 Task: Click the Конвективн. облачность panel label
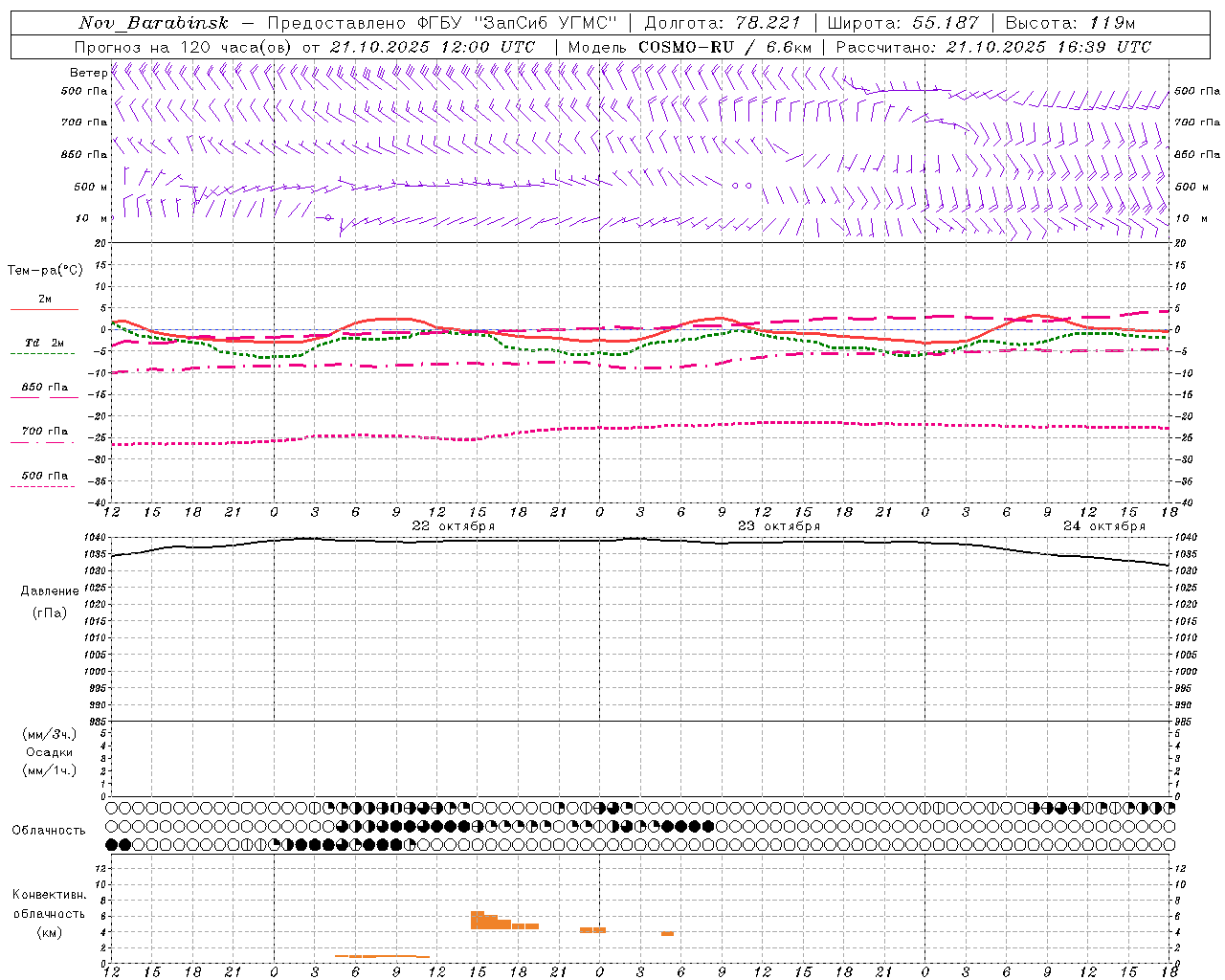coord(49,914)
